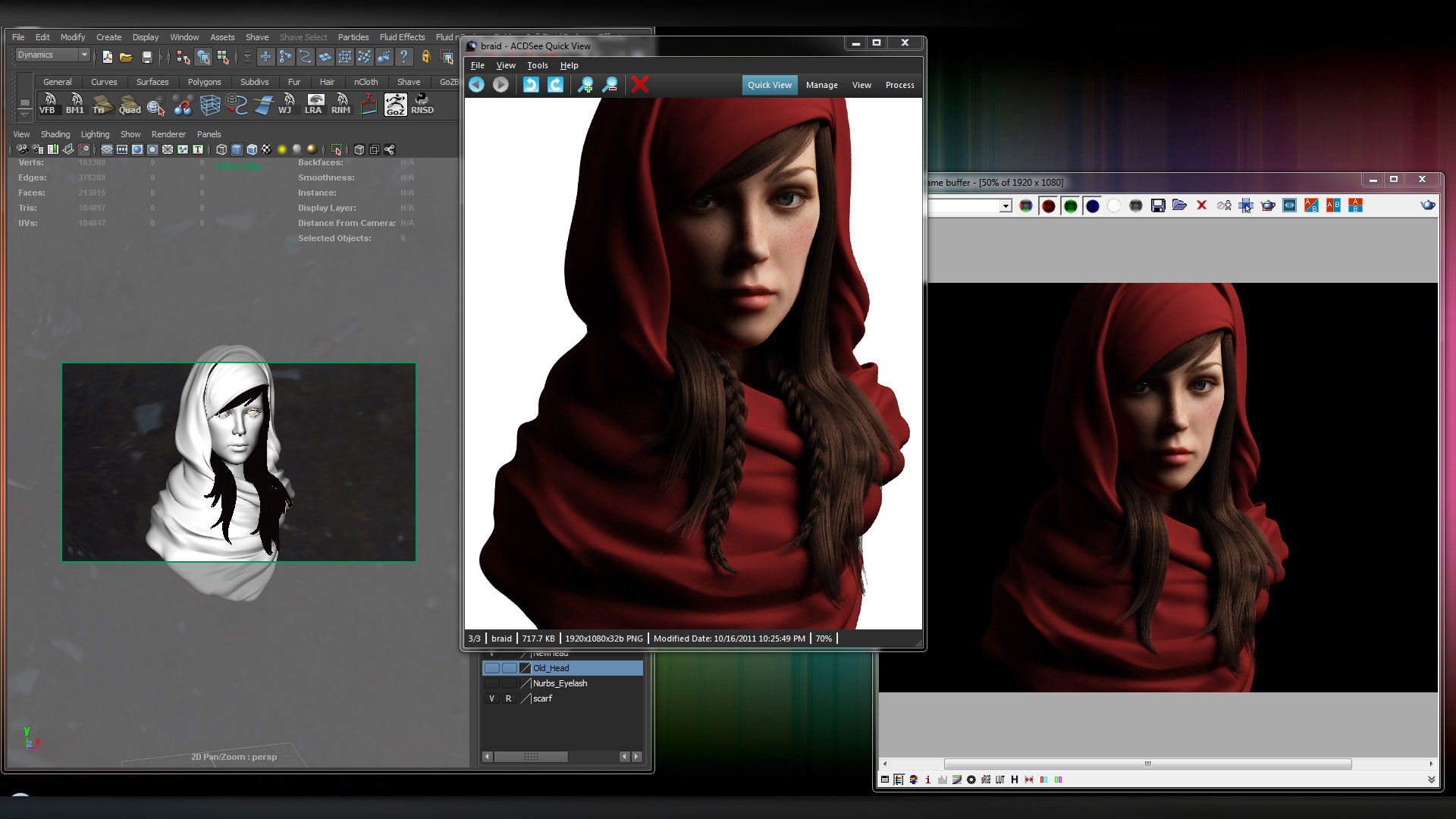Switch ACDSee to Process mode

pyautogui.click(x=899, y=85)
